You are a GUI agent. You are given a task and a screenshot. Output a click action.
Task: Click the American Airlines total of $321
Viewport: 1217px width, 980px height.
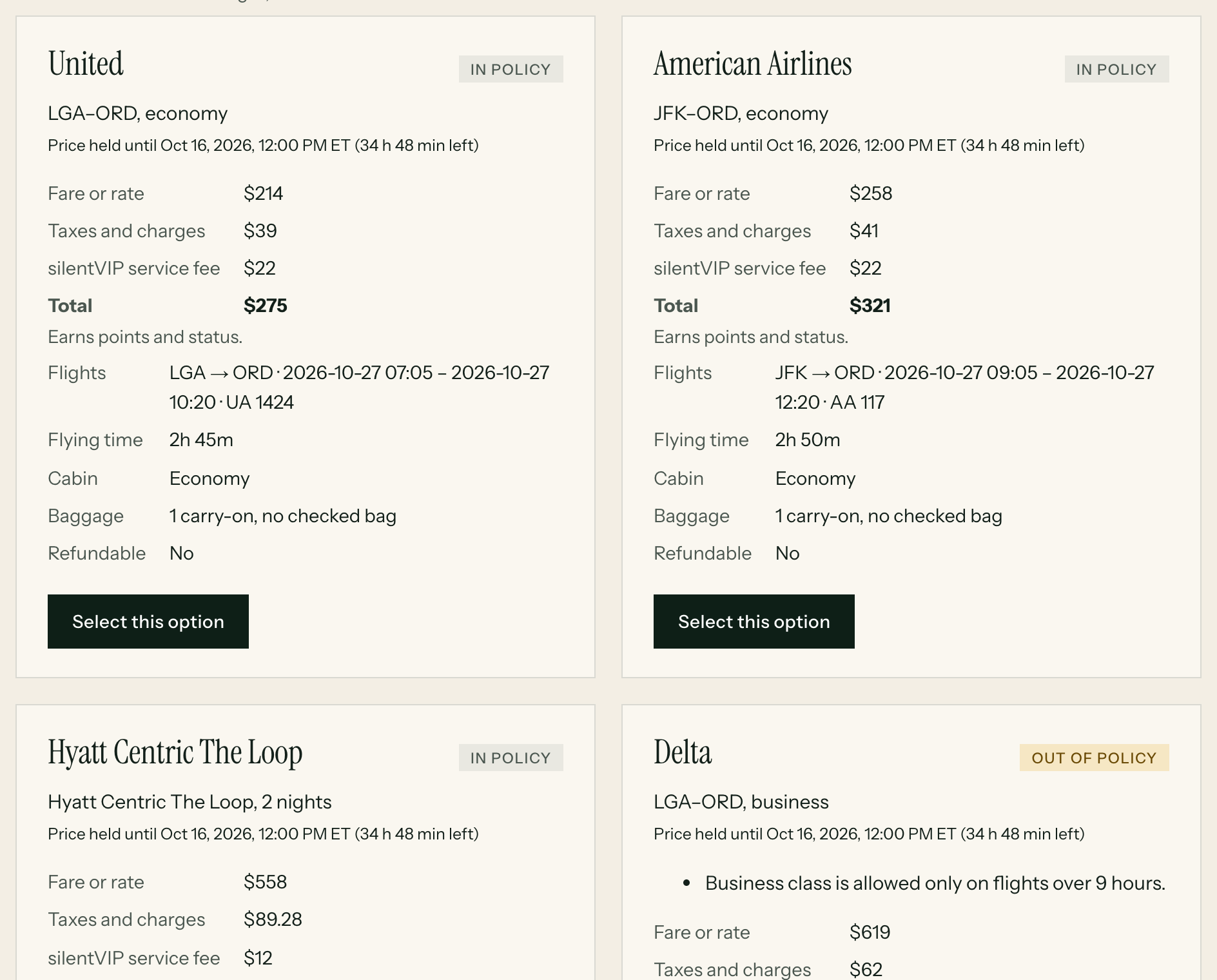870,306
